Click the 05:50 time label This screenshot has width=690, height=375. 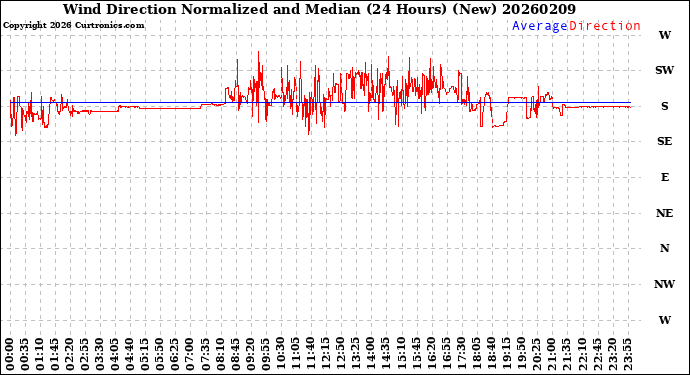[160, 354]
